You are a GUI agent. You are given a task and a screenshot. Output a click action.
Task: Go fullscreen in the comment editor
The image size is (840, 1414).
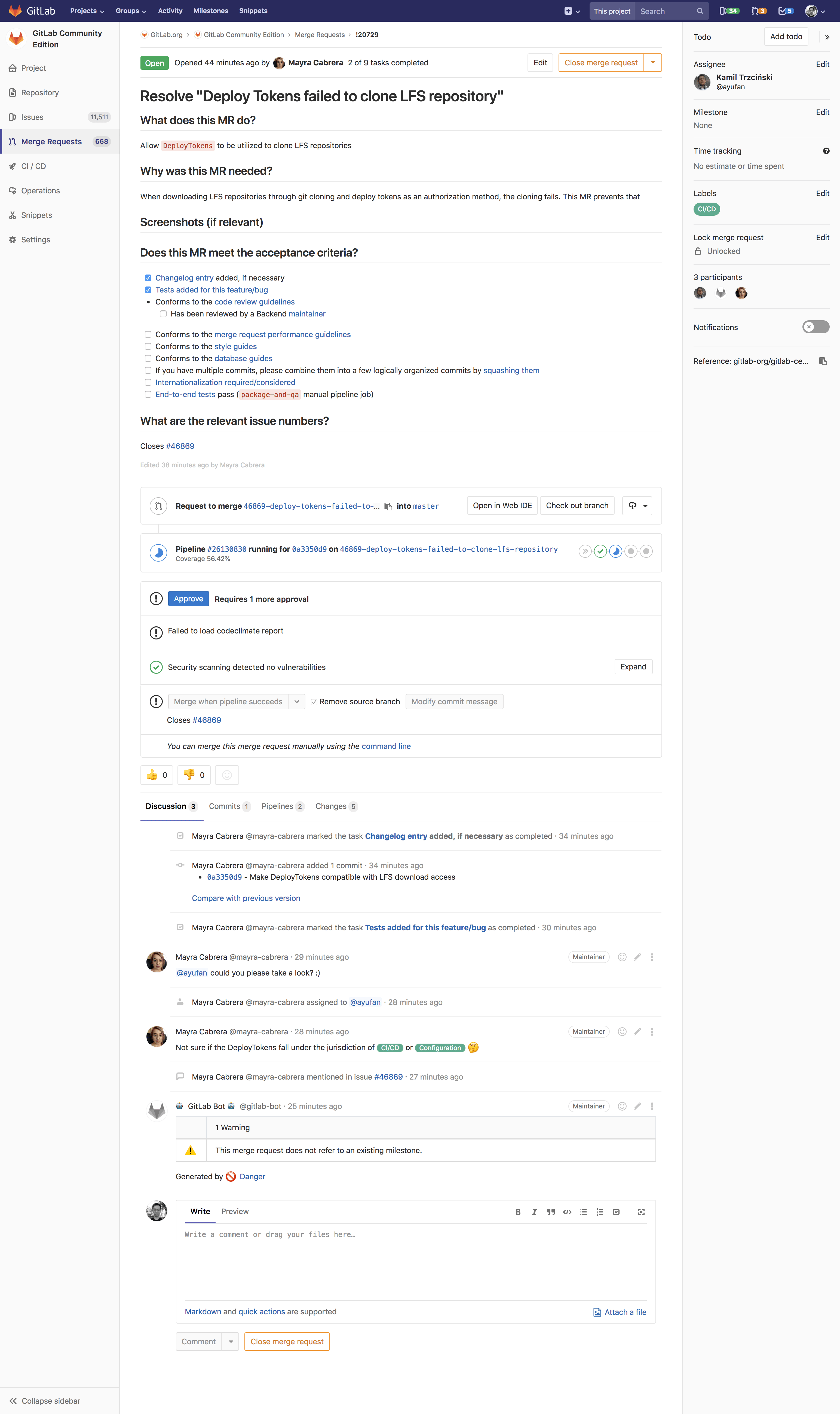641,1212
